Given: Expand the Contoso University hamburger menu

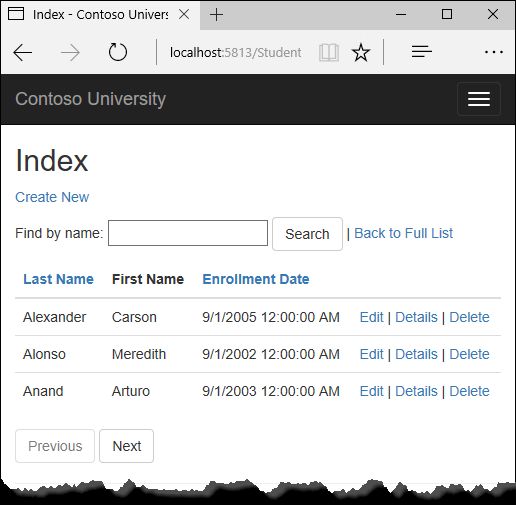Looking at the screenshot, I should [479, 99].
